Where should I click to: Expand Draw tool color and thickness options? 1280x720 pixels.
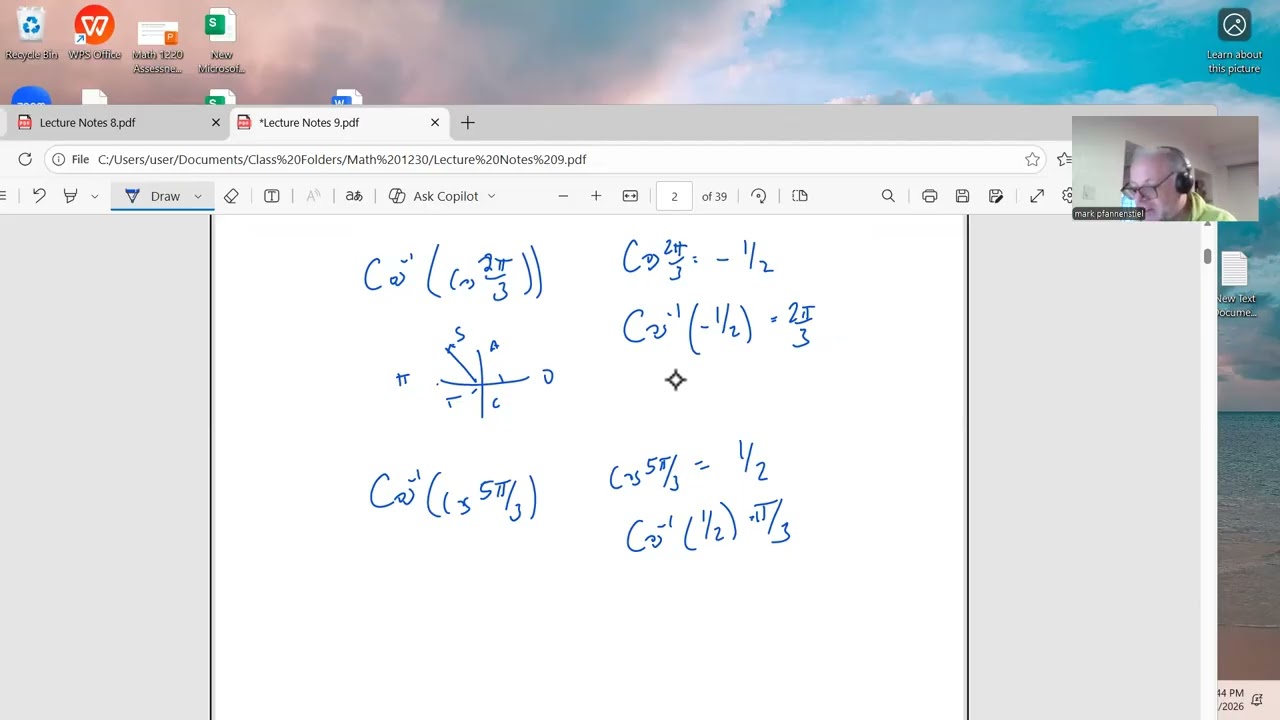(x=198, y=196)
